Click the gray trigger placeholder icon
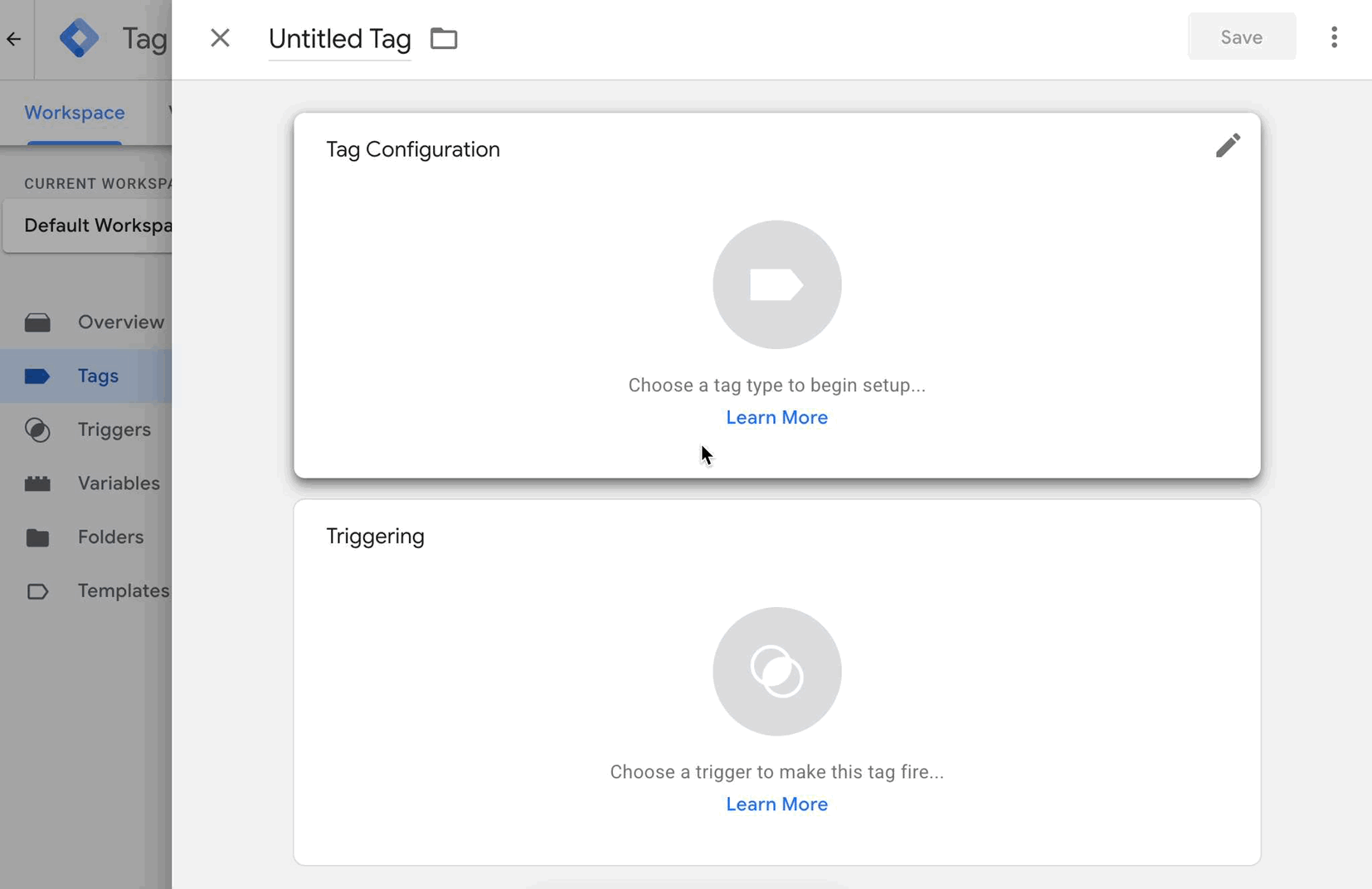This screenshot has width=1372, height=889. click(776, 671)
